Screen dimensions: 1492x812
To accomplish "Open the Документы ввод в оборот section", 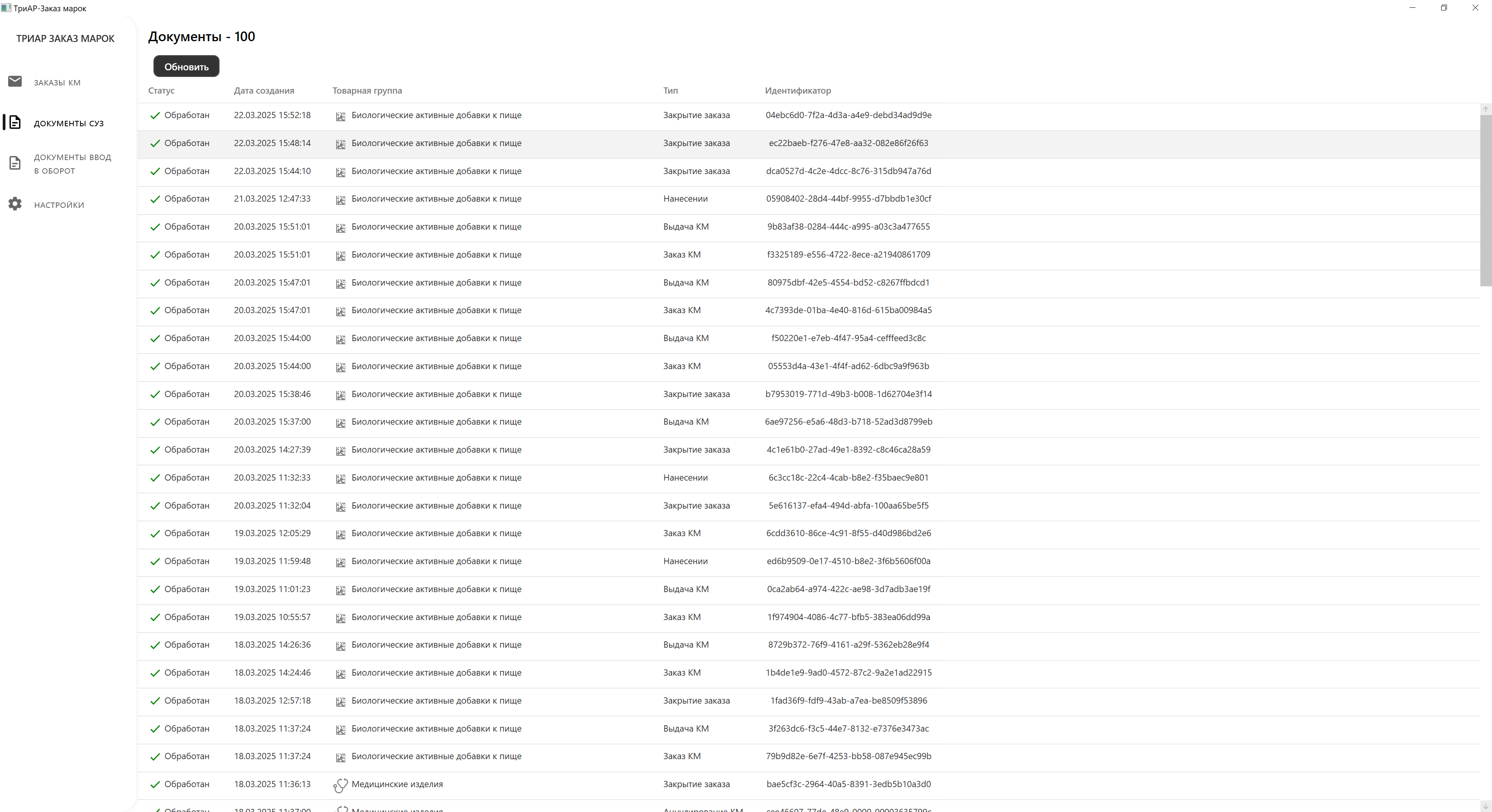I will click(72, 164).
